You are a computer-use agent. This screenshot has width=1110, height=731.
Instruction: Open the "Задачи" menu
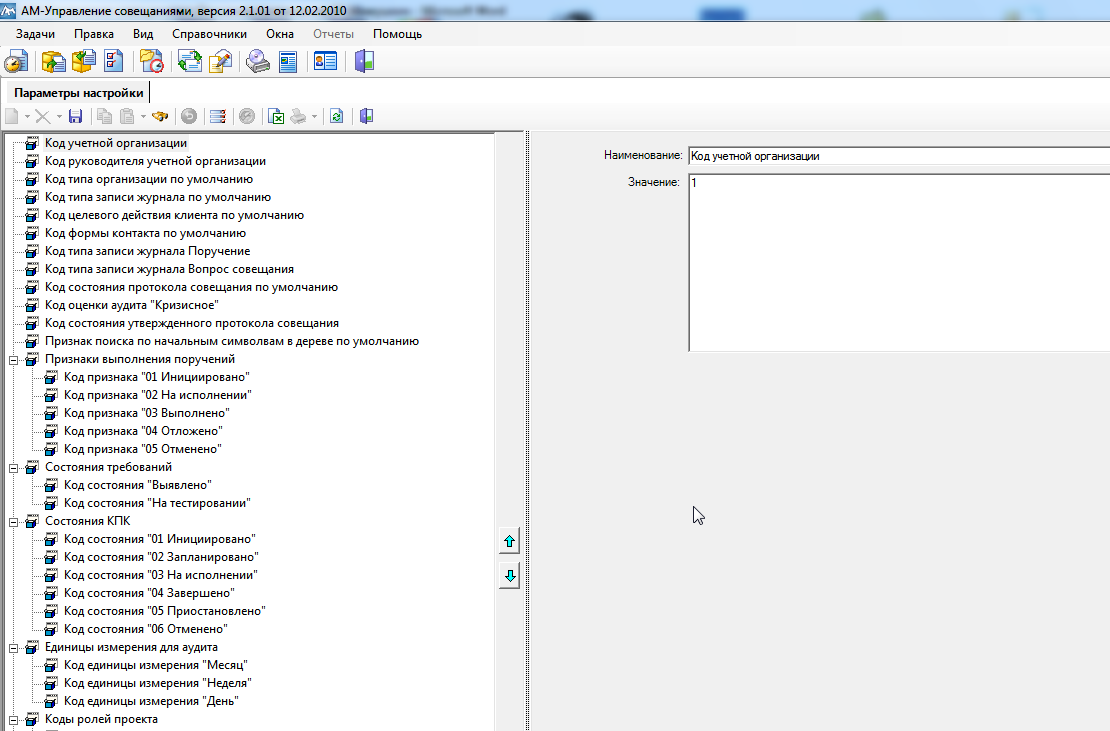click(35, 34)
